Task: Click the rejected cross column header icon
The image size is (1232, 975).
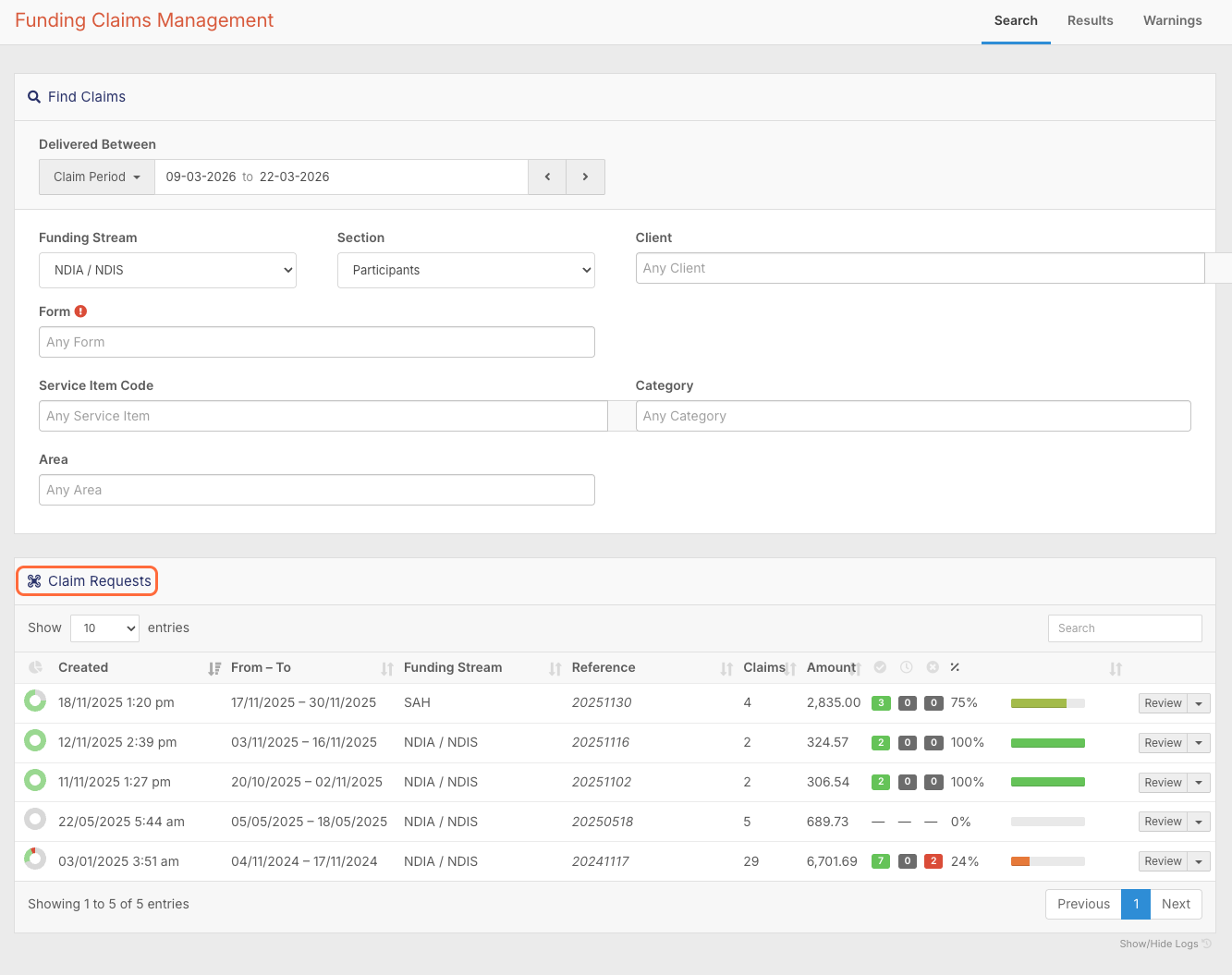Action: 933,667
